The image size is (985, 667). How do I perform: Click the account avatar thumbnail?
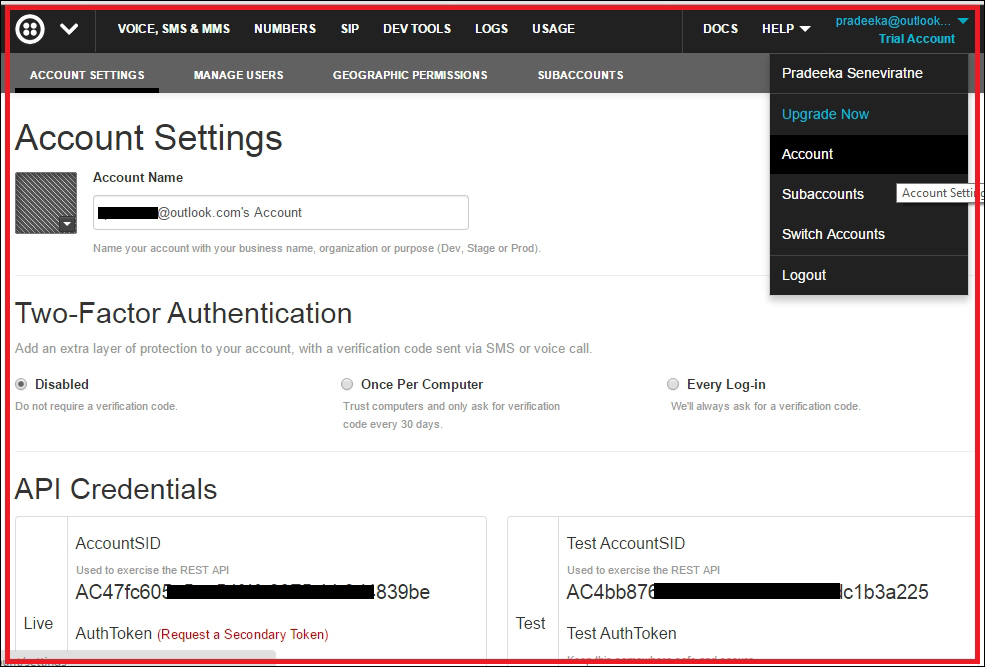click(46, 203)
